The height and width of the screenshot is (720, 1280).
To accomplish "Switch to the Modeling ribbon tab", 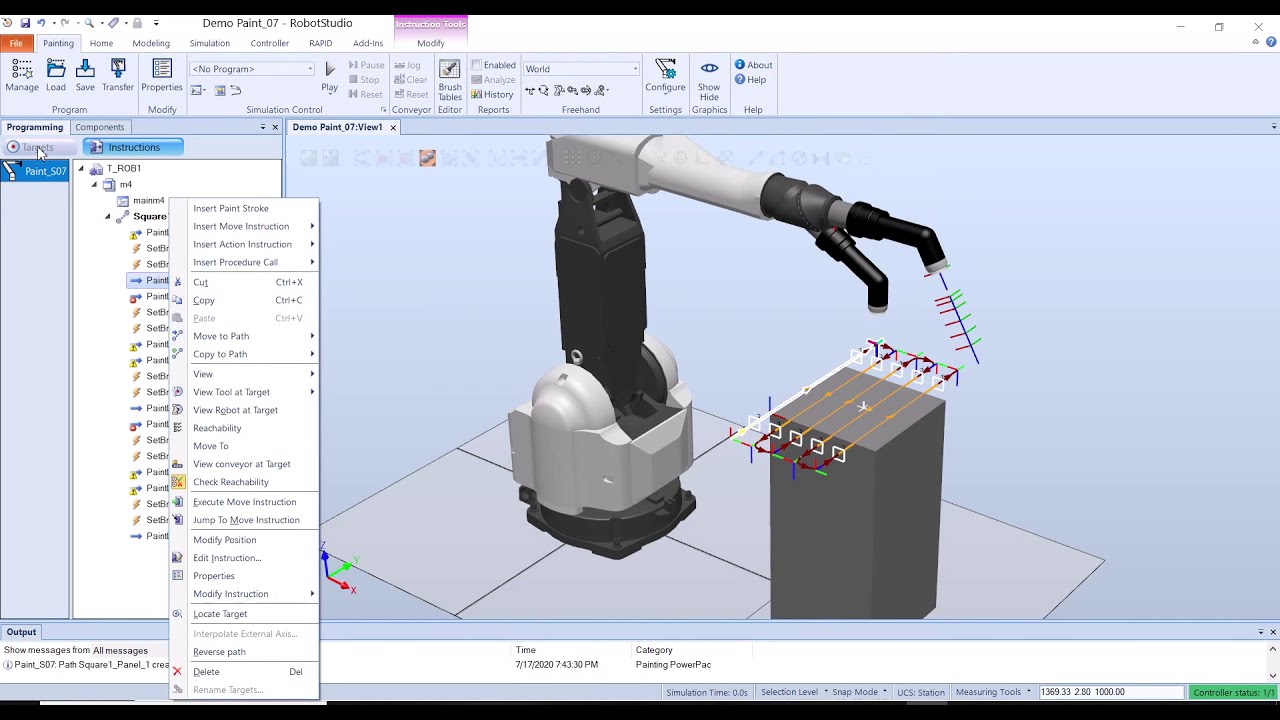I will tap(151, 43).
